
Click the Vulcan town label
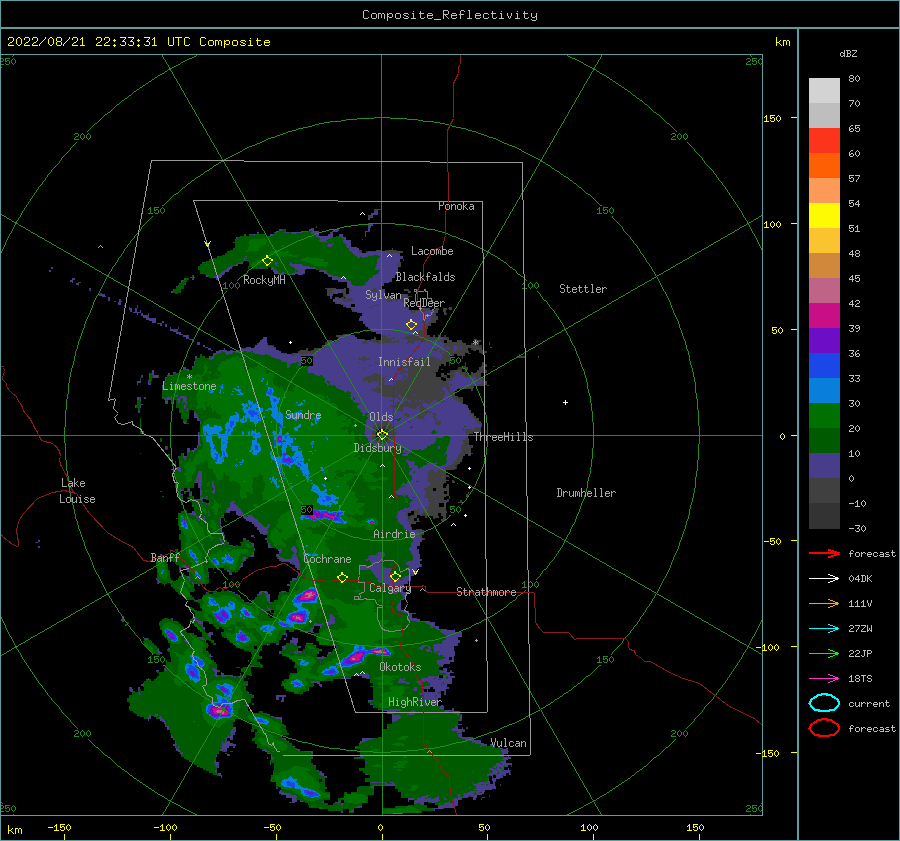(509, 743)
